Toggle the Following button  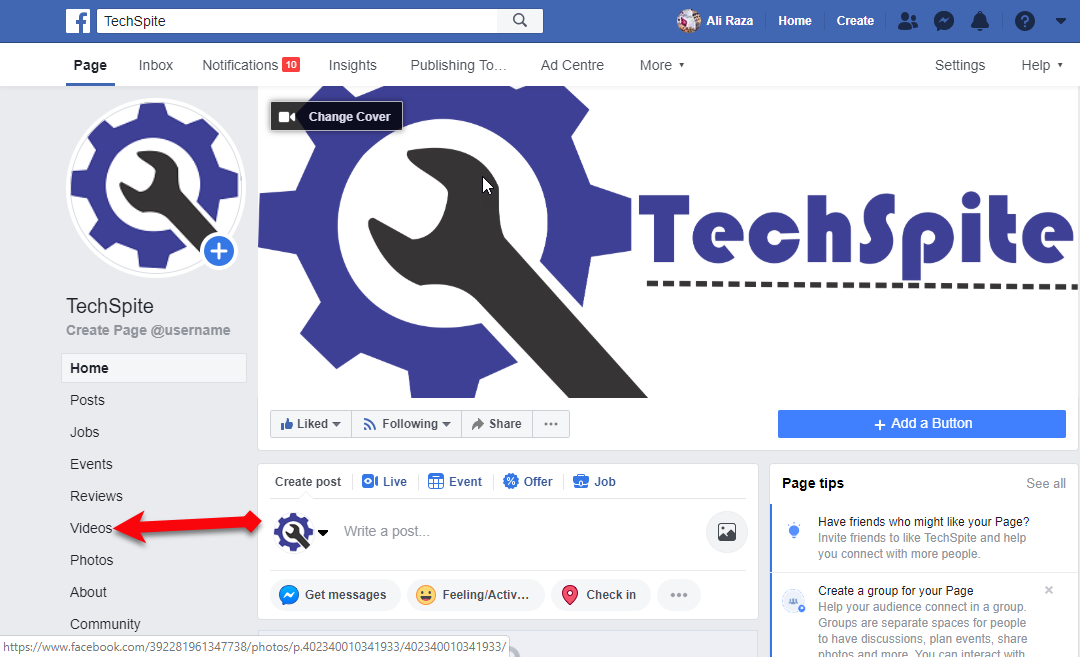pyautogui.click(x=406, y=424)
